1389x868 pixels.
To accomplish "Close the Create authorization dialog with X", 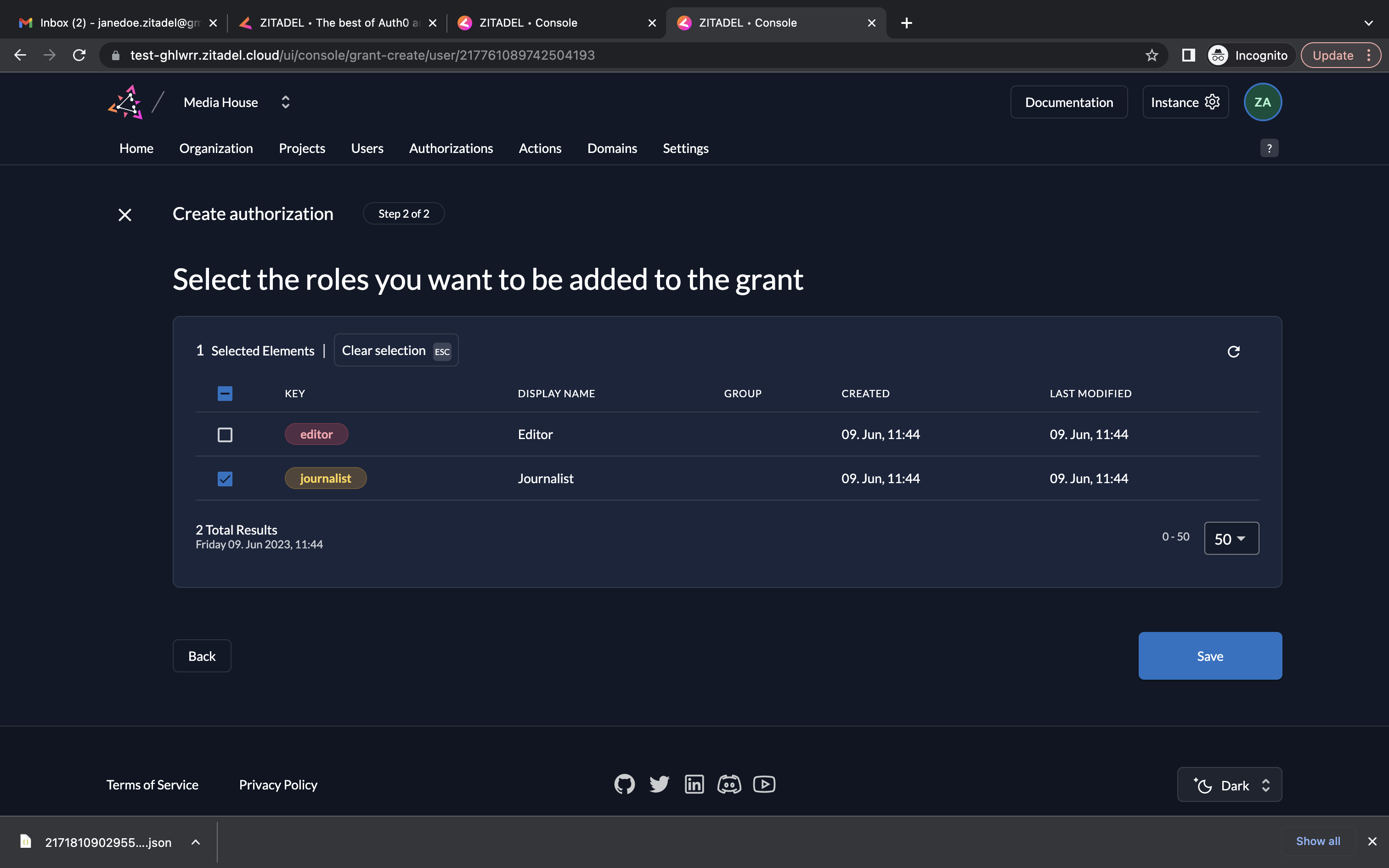I will click(124, 215).
